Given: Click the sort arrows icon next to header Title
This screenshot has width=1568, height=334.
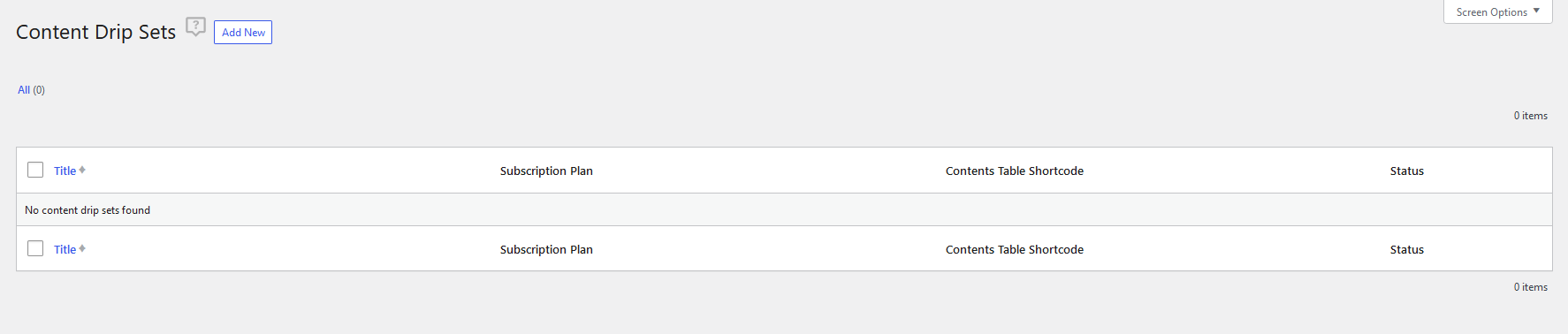Looking at the screenshot, I should tap(82, 170).
